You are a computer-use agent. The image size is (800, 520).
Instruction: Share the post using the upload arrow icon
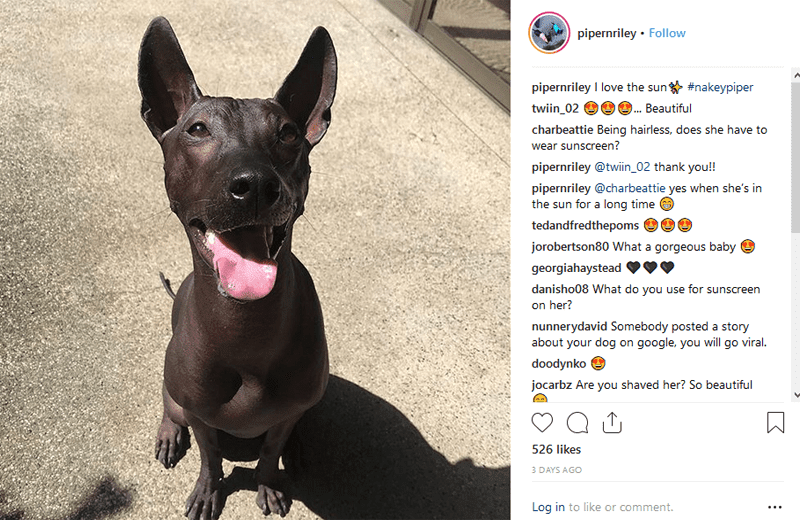pyautogui.click(x=612, y=423)
